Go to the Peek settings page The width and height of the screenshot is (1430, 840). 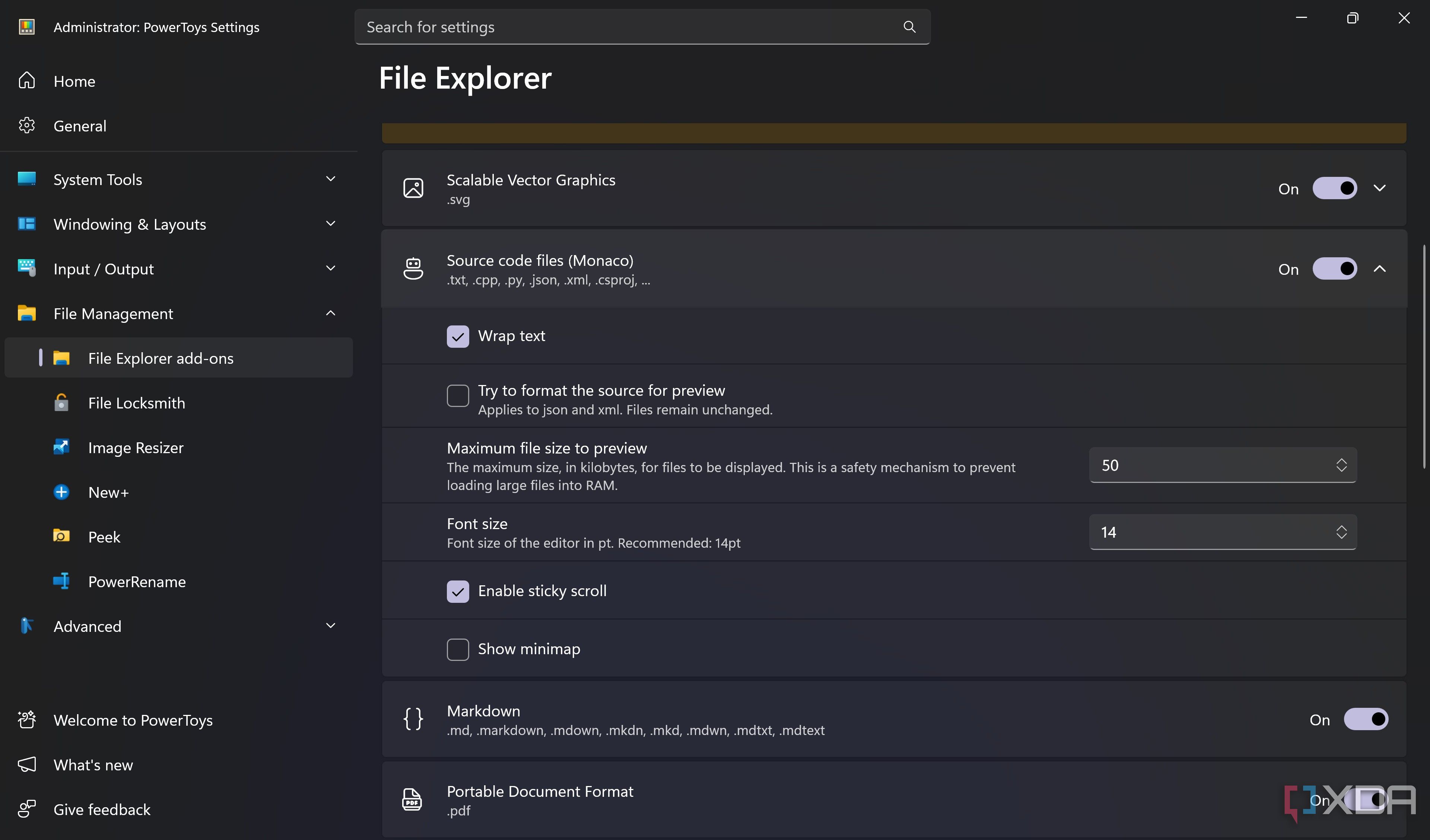(x=179, y=536)
